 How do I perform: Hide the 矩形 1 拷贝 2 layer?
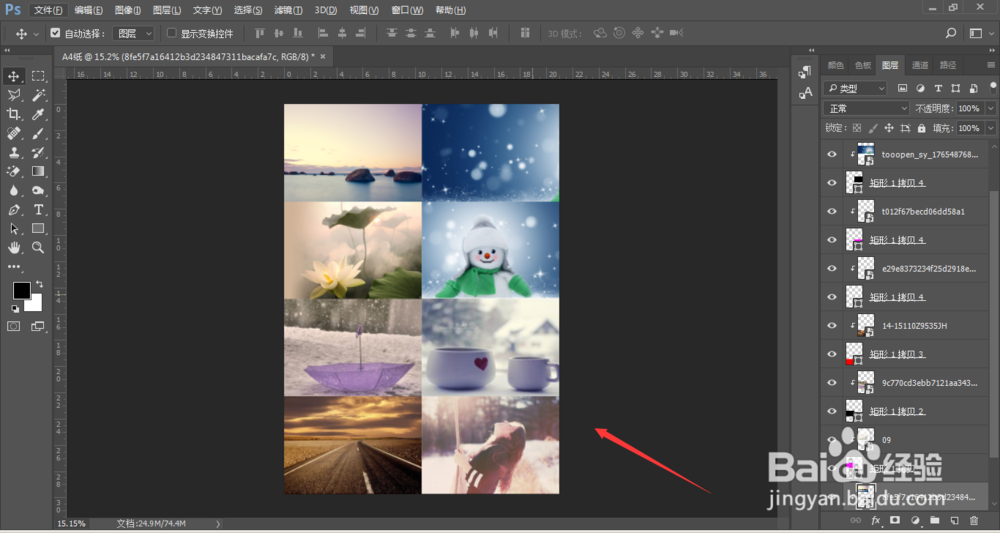pos(832,411)
